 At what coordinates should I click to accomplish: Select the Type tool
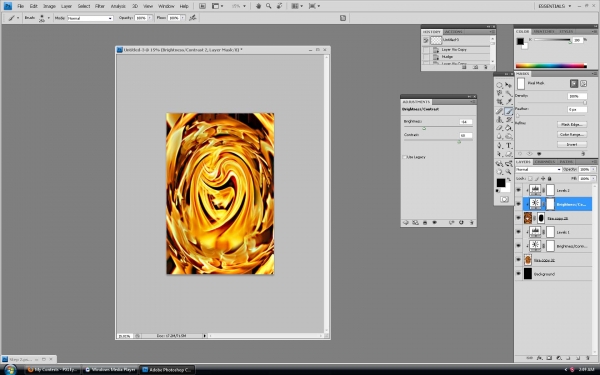(508, 145)
